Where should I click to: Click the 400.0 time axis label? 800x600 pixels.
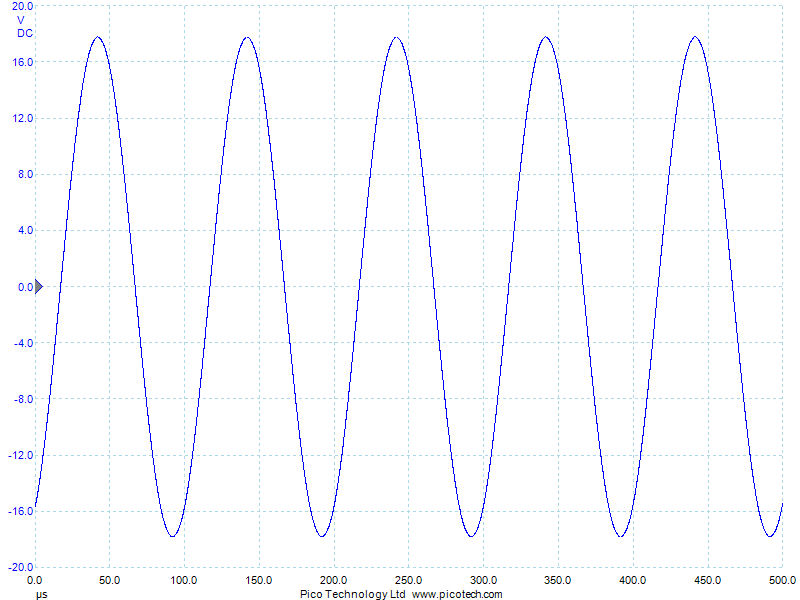point(633,581)
